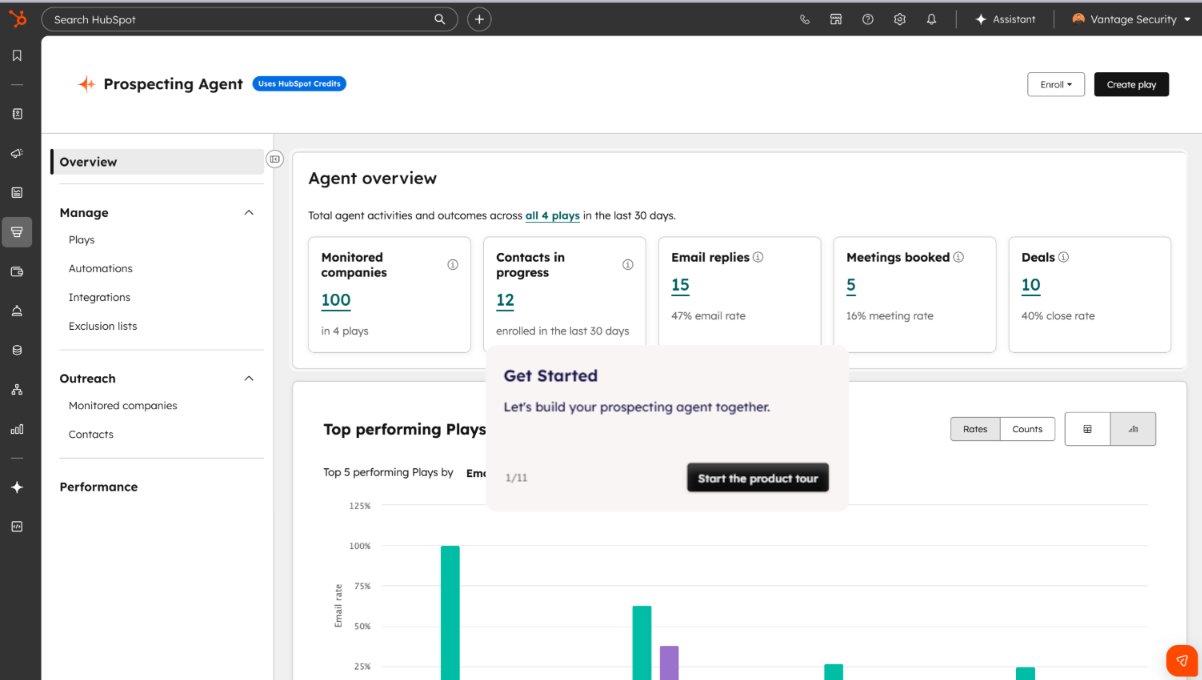Select Overview in the side navigation
Screen dimensions: 1202x680
(158, 162)
